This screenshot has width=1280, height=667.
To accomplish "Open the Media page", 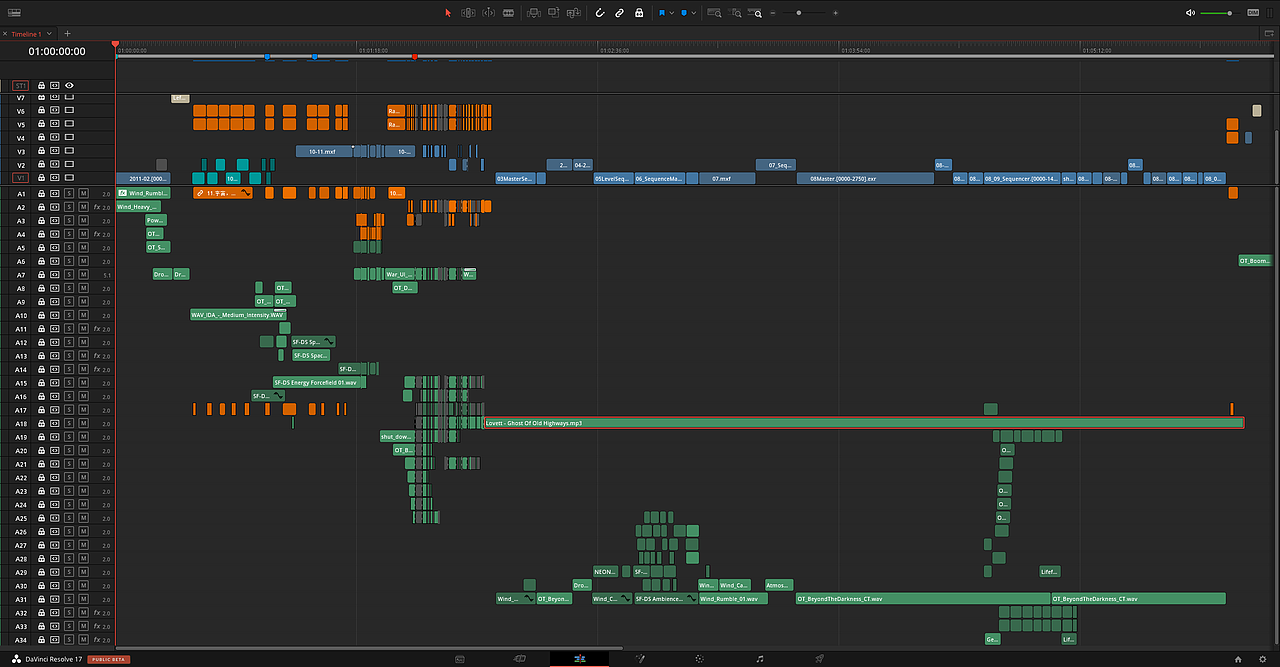I will click(x=460, y=659).
